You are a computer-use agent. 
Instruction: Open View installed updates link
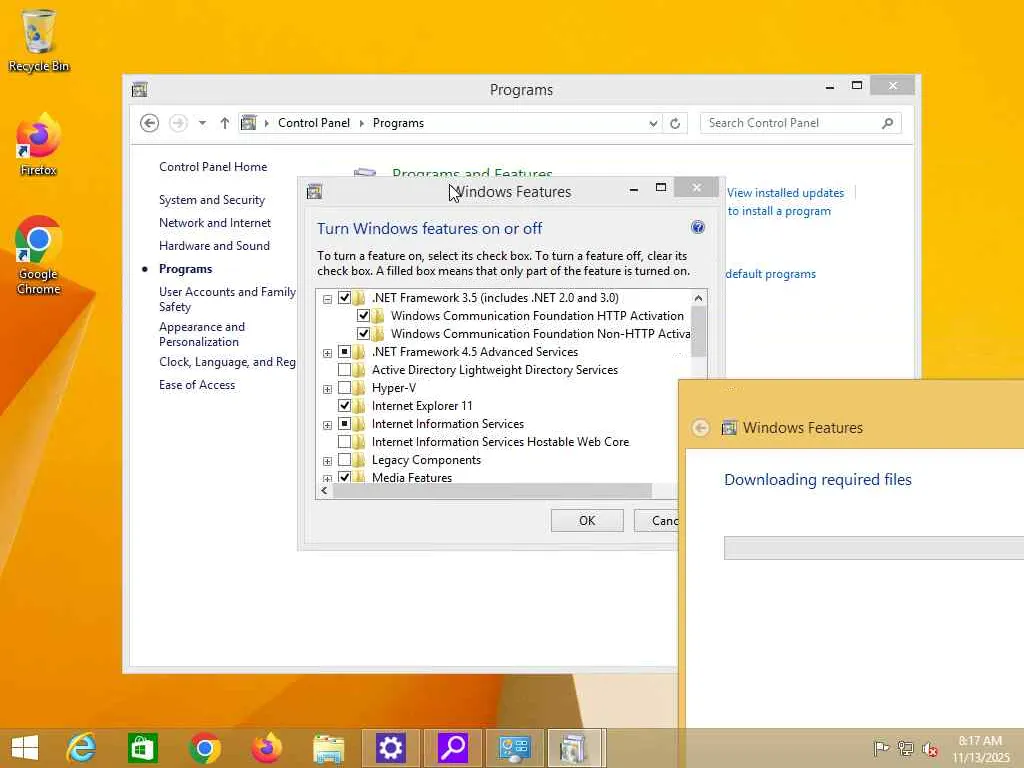point(786,193)
